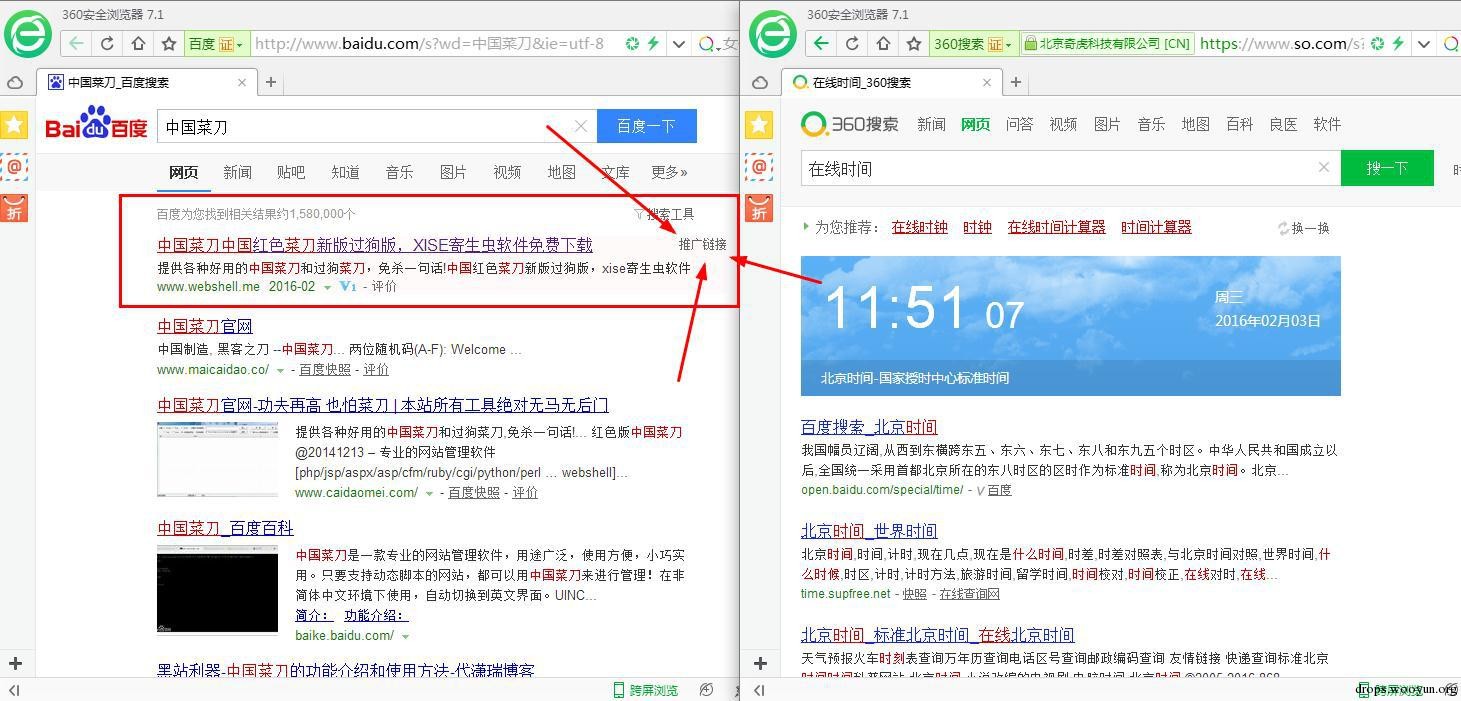Click the back arrow in the right browser
Screen dimensions: 1461x701
click(821, 44)
